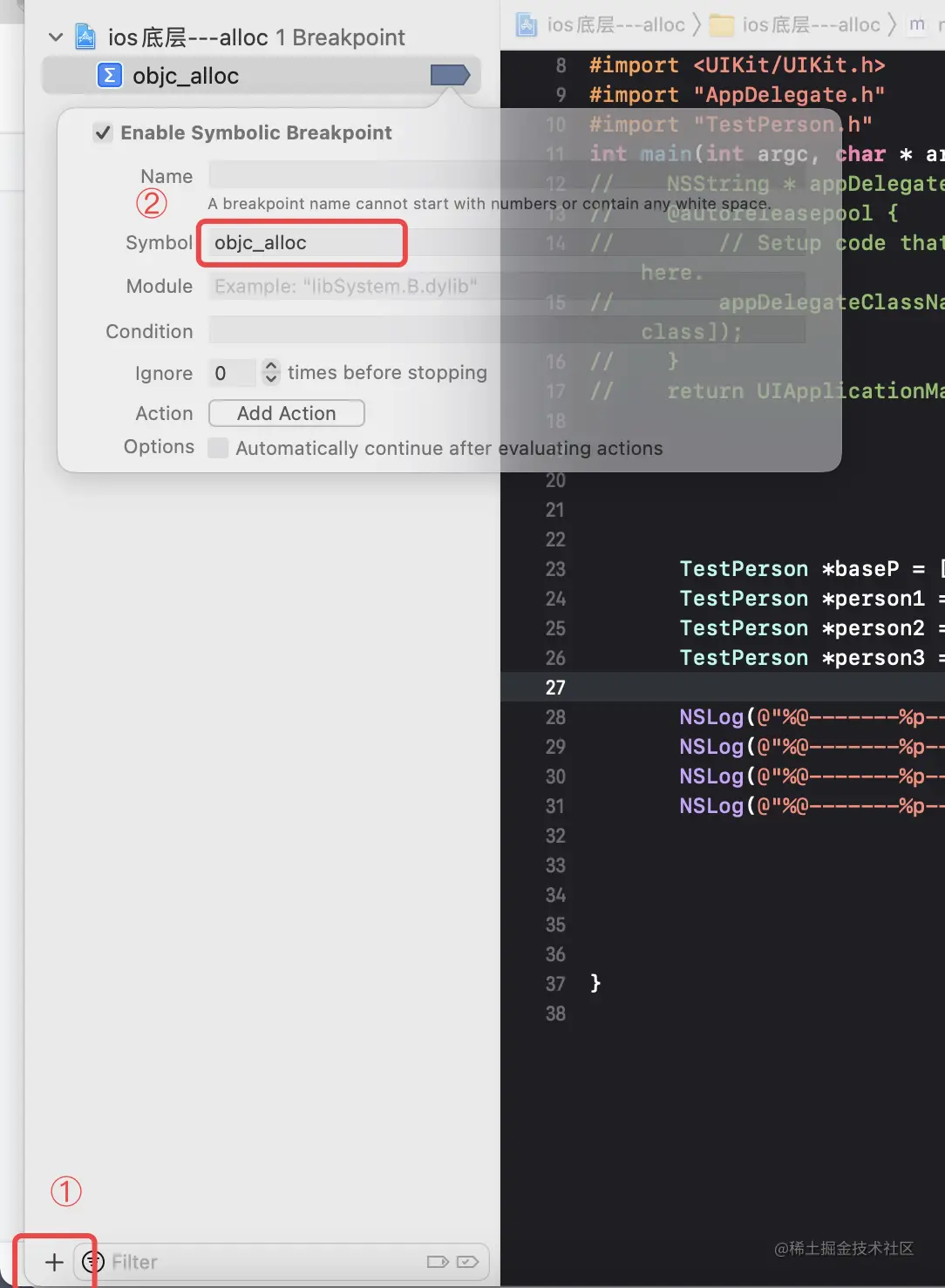Click the TestPerson *person3 code line
This screenshot has height=1288, width=945.
coord(811,658)
